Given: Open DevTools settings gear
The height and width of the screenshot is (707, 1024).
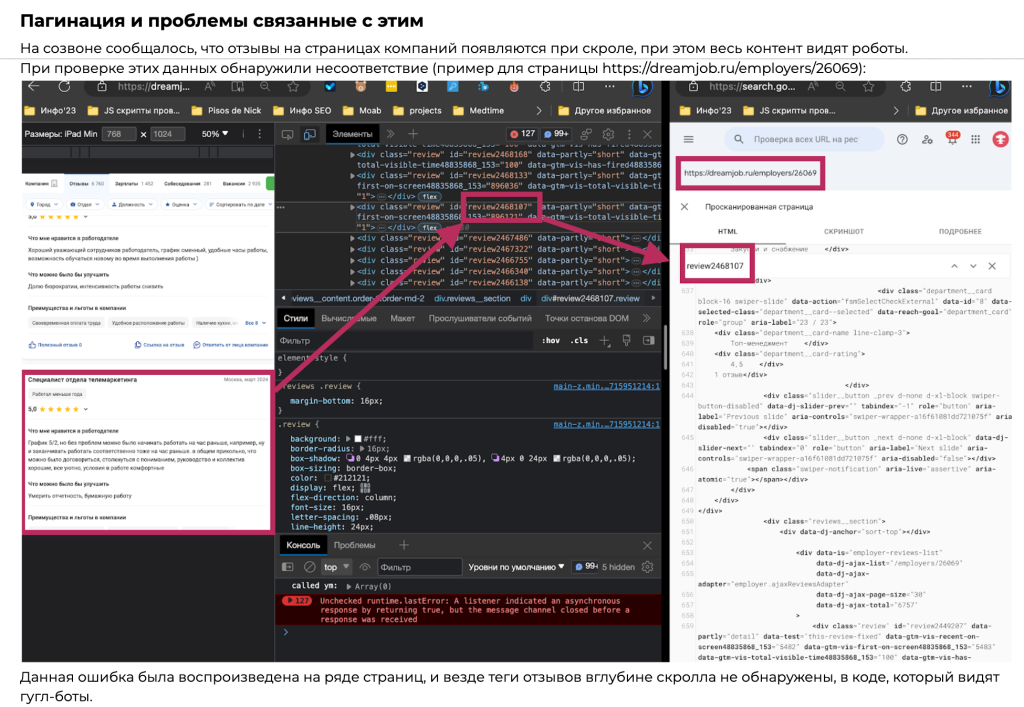Looking at the screenshot, I should (608, 134).
